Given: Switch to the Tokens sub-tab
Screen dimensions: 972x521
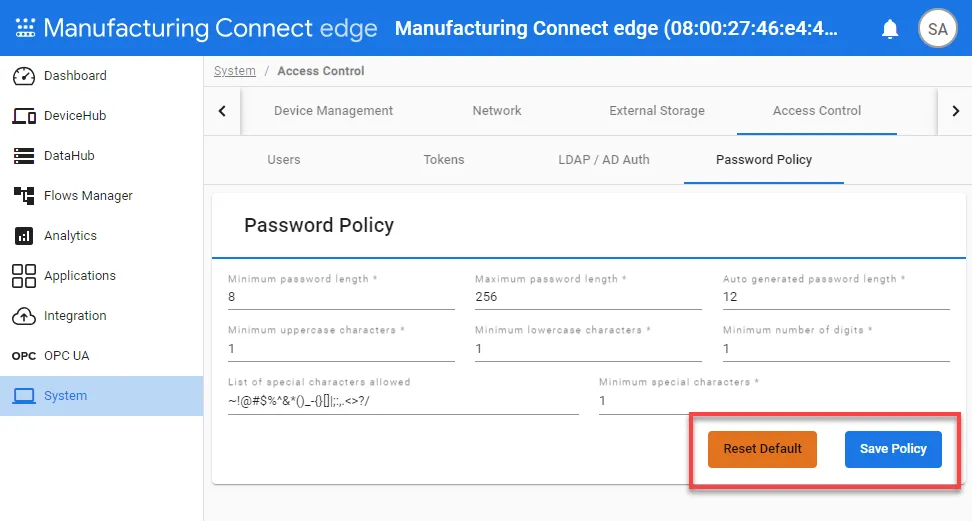Looking at the screenshot, I should (x=443, y=159).
